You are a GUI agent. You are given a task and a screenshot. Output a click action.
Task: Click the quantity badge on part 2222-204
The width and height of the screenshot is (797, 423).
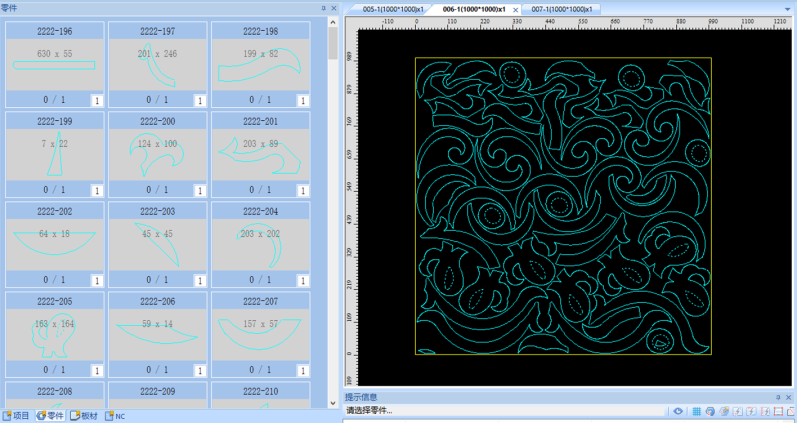point(303,281)
